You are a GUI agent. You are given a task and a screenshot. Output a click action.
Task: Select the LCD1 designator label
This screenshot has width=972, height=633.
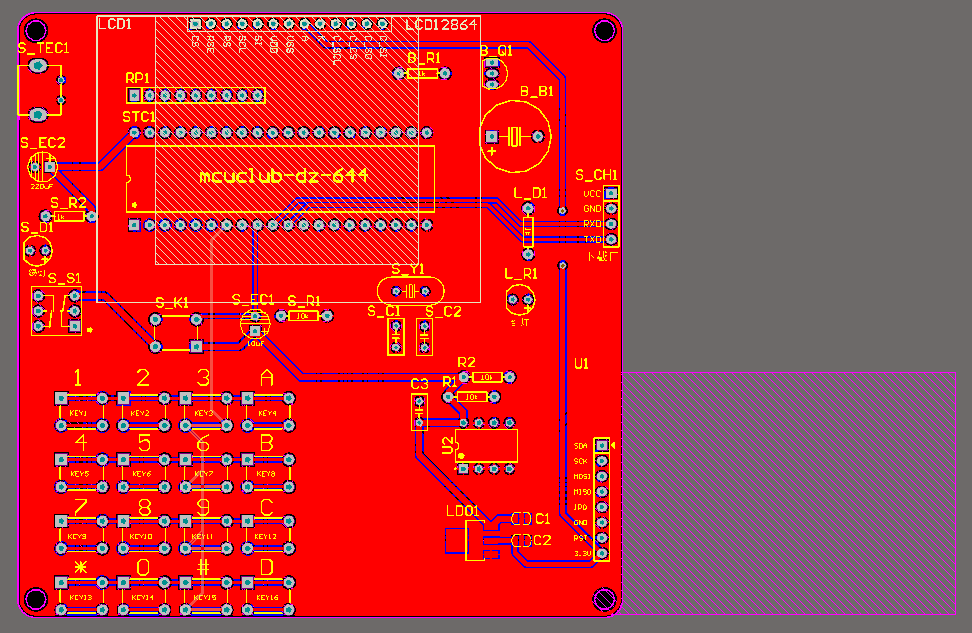click(115, 24)
